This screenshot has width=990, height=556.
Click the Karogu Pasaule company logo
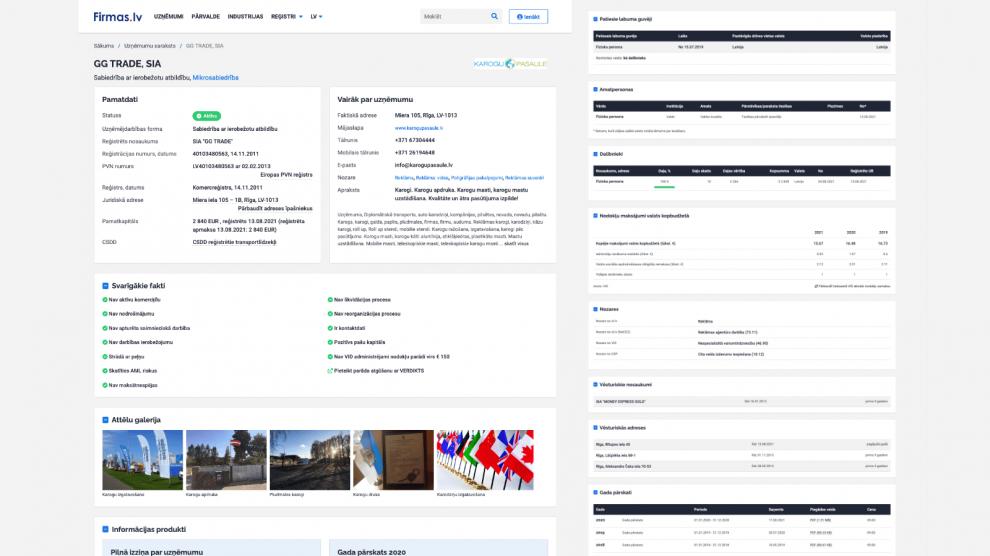pos(509,64)
